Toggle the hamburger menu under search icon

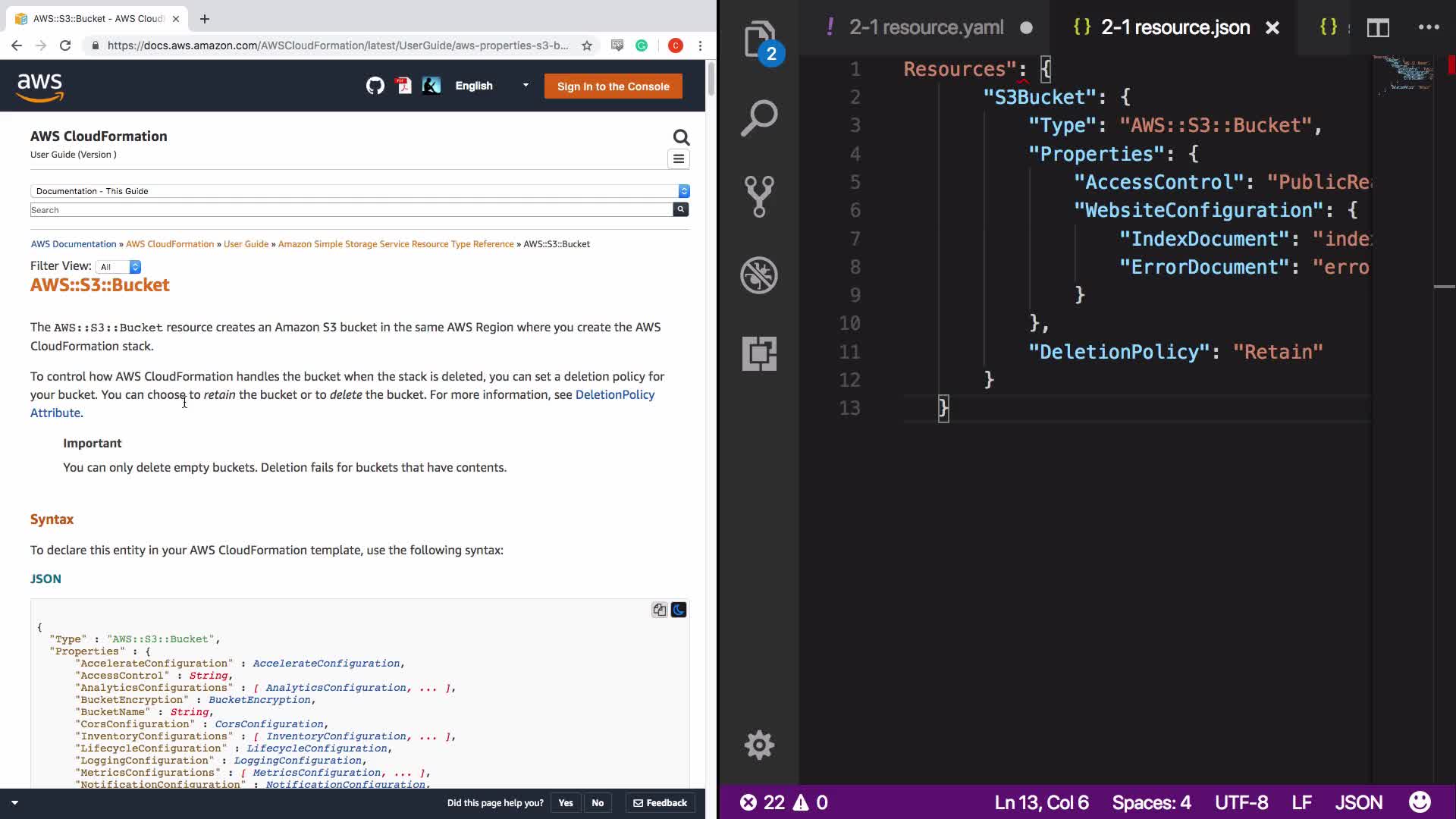click(x=679, y=159)
